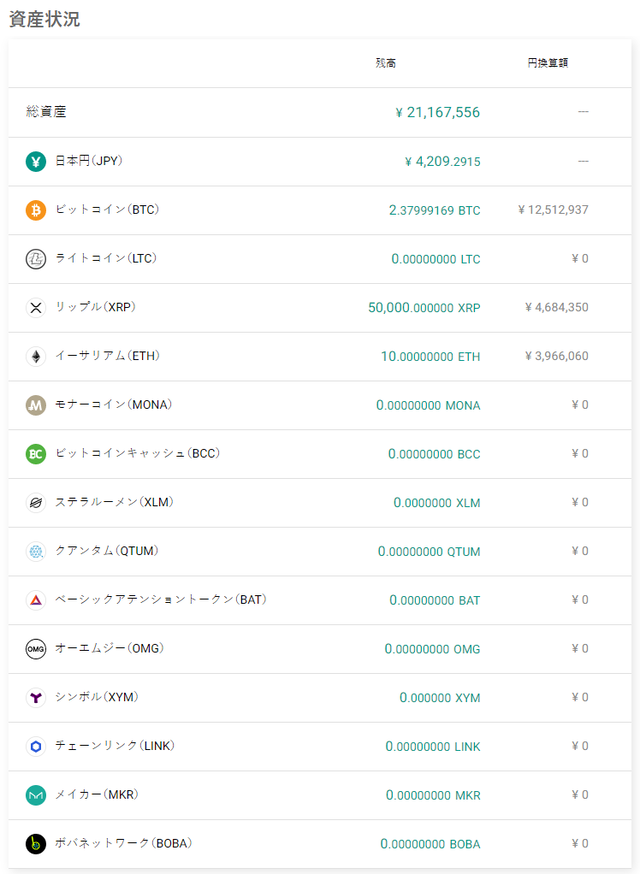640x874 pixels.
Task: Click the Stellar Lumens XLM icon
Action: 36,503
